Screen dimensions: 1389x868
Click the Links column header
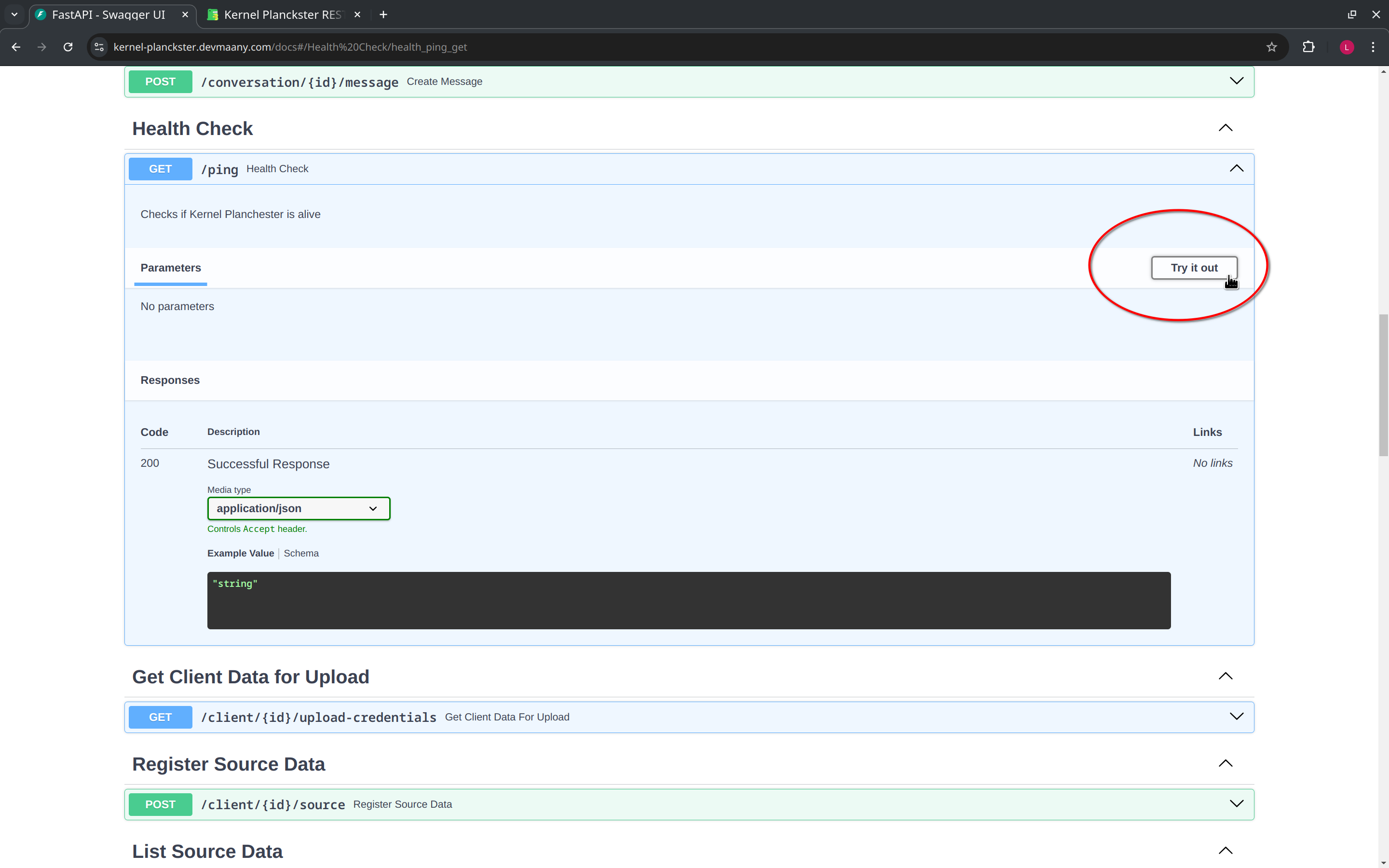point(1207,432)
